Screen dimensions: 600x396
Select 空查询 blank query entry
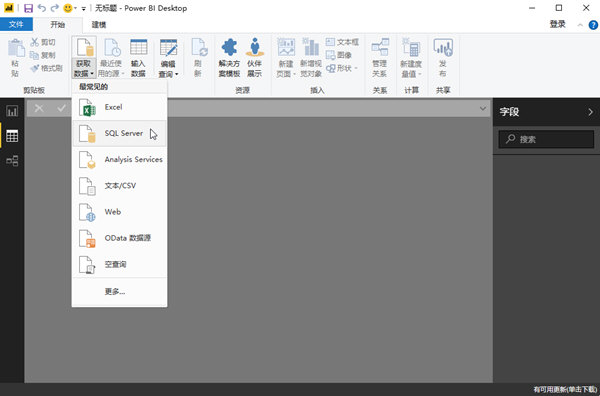[x=119, y=264]
